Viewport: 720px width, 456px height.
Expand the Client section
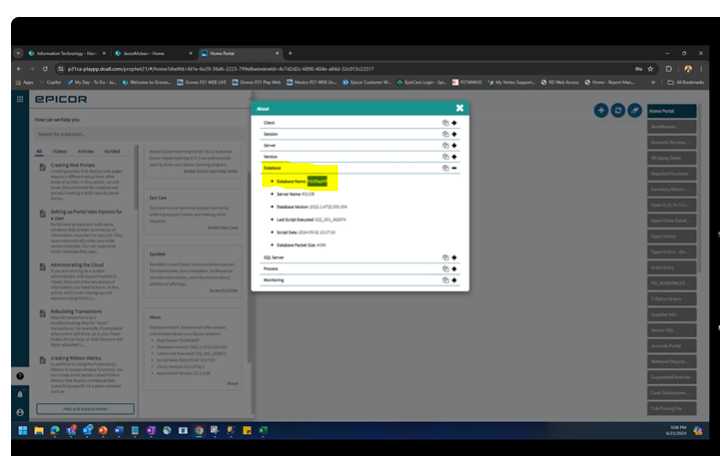(455, 122)
